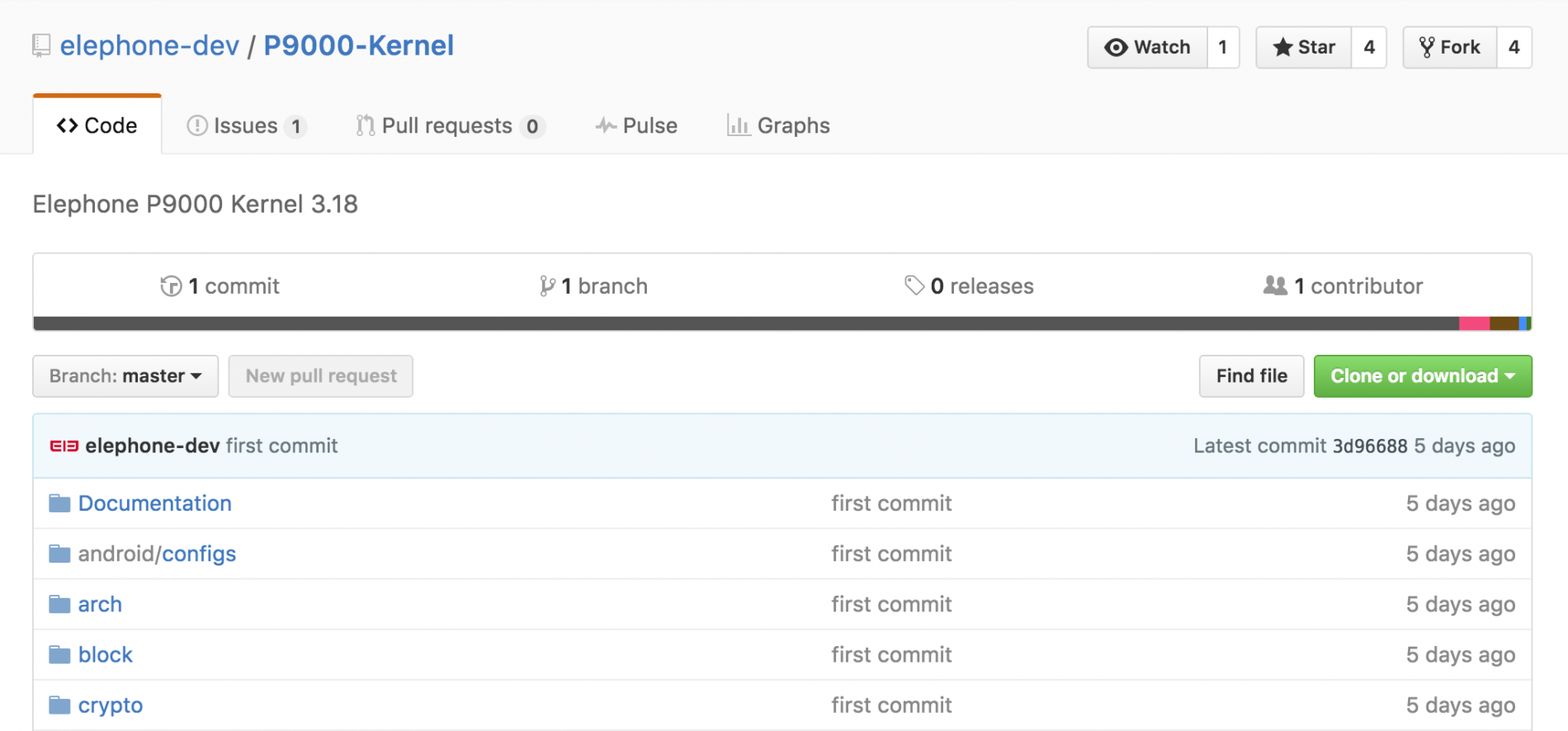This screenshot has width=1568, height=731.
Task: Open the Issues tab
Action: [247, 125]
